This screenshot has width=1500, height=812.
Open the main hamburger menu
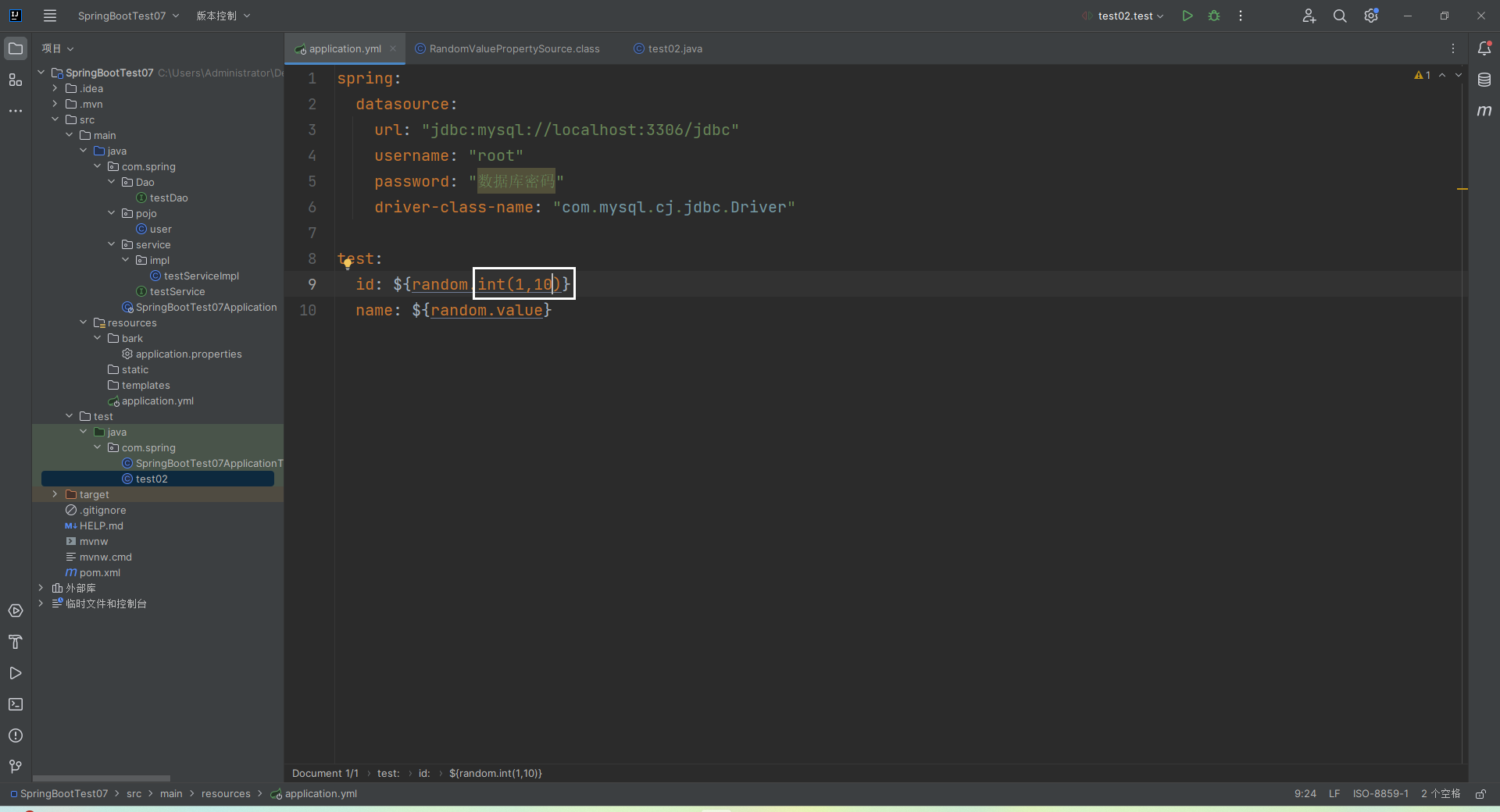click(50, 16)
